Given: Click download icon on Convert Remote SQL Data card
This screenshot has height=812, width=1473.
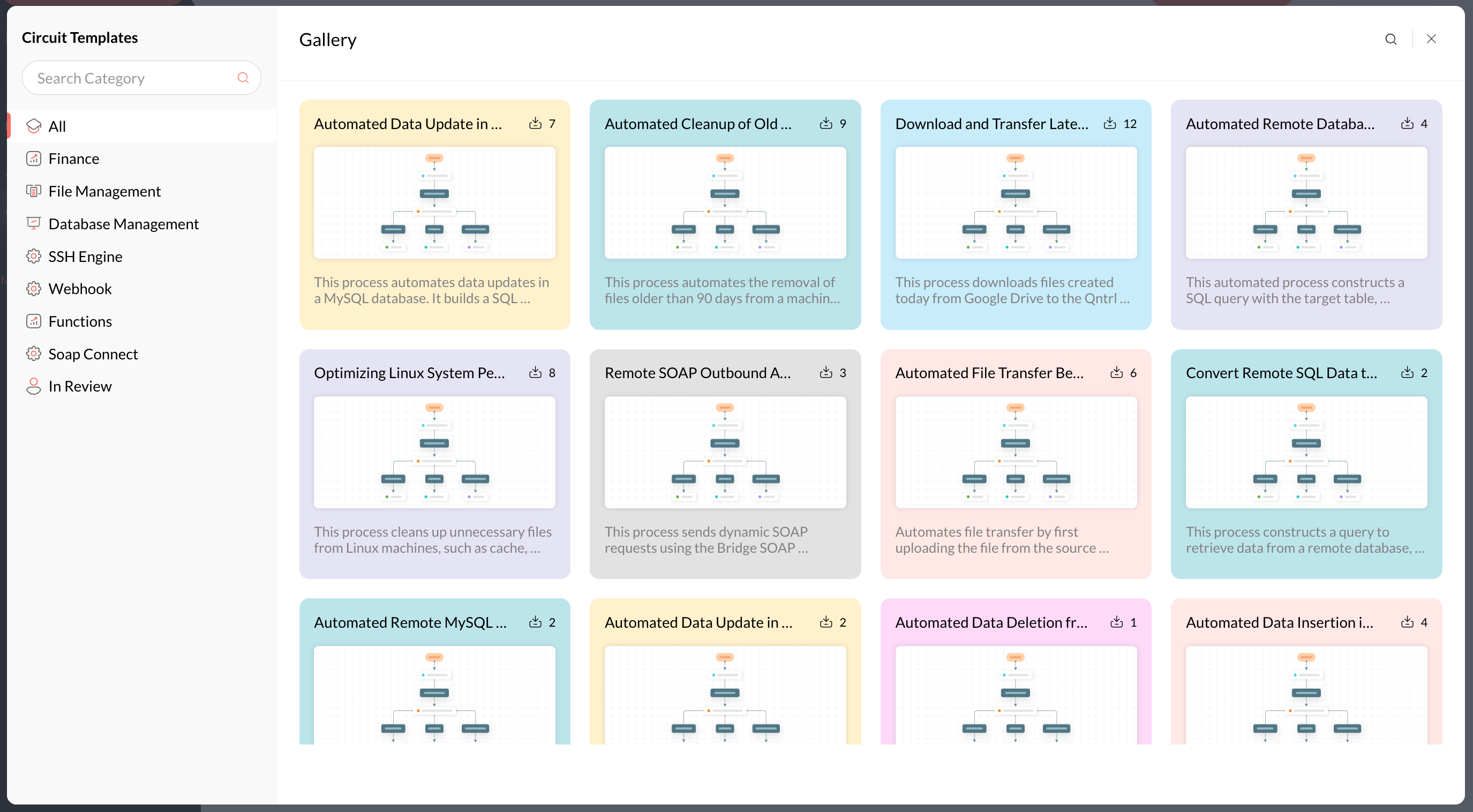Looking at the screenshot, I should pyautogui.click(x=1407, y=373).
